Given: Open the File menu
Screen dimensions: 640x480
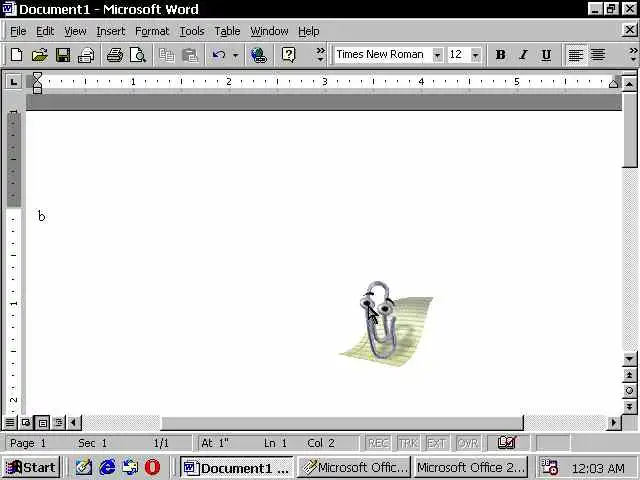Looking at the screenshot, I should [18, 31].
